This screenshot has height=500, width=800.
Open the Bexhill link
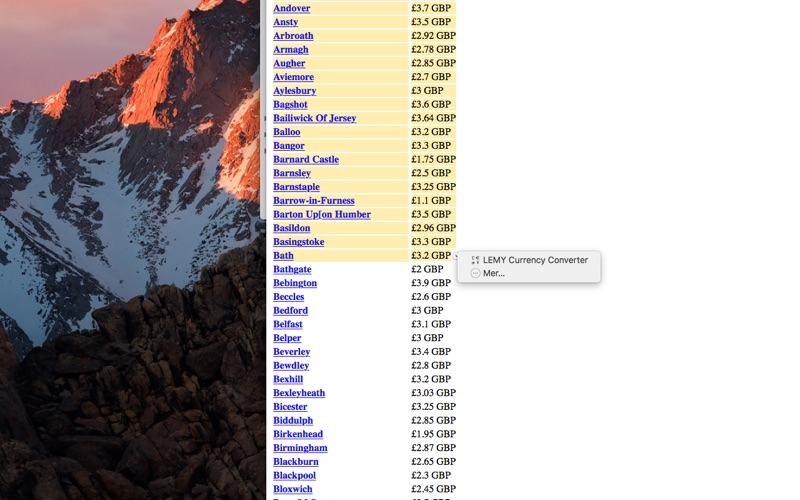[288, 380]
